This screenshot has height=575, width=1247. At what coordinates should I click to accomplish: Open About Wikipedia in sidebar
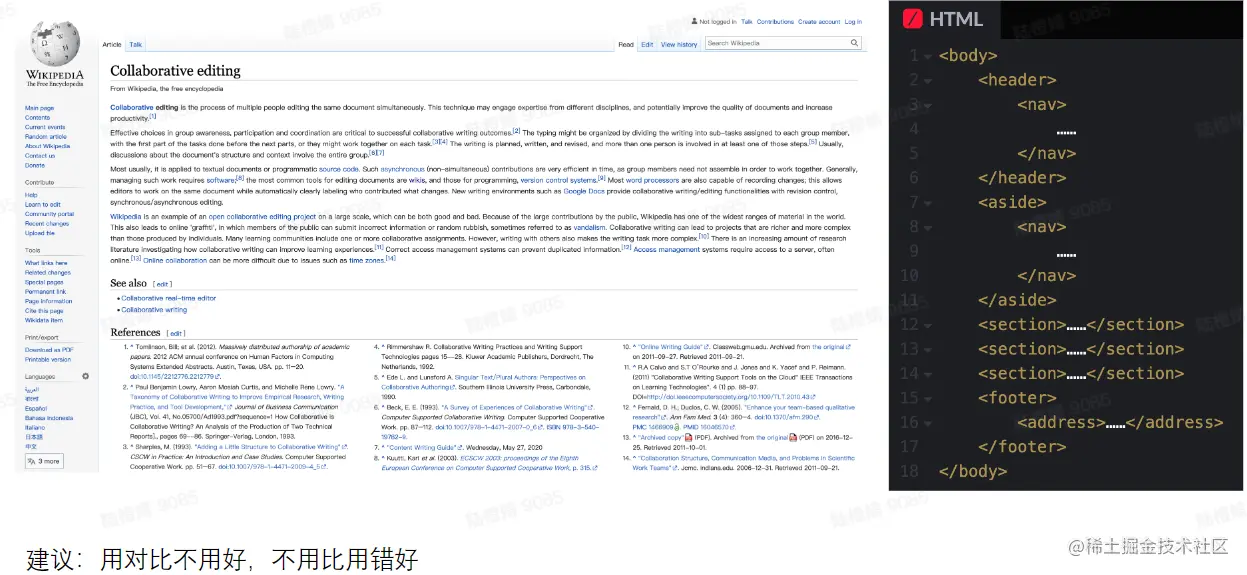48,146
